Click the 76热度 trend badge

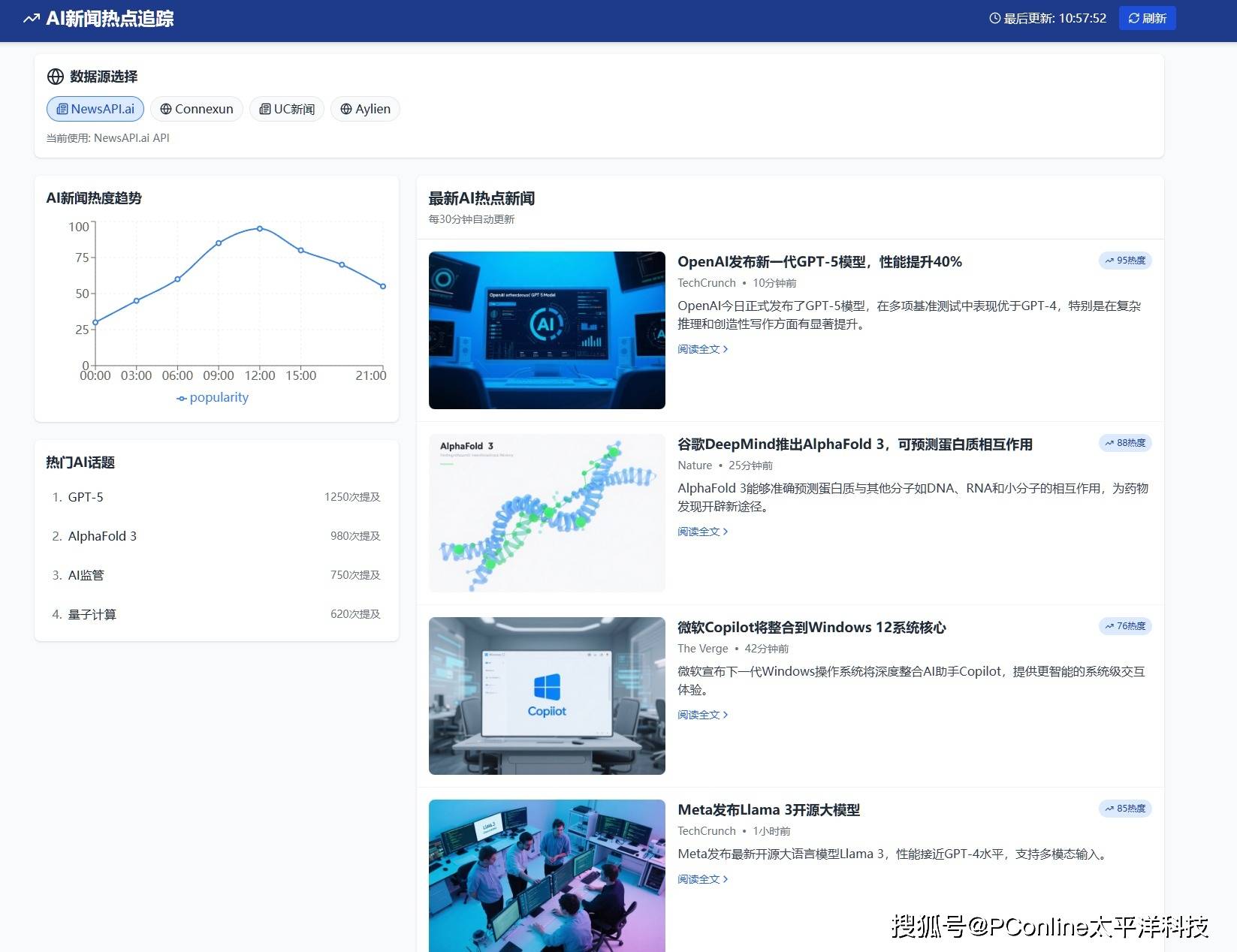pyautogui.click(x=1124, y=626)
